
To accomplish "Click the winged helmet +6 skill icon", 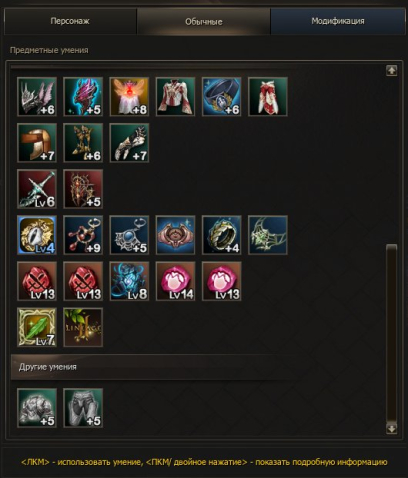I will coord(37,97).
